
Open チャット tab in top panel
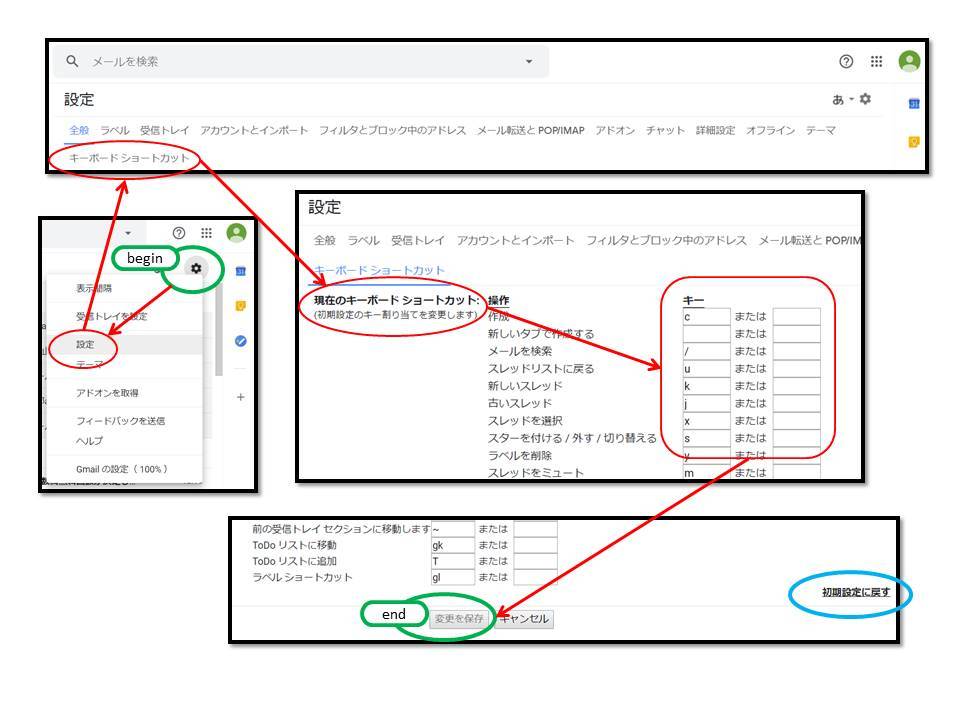click(x=666, y=130)
